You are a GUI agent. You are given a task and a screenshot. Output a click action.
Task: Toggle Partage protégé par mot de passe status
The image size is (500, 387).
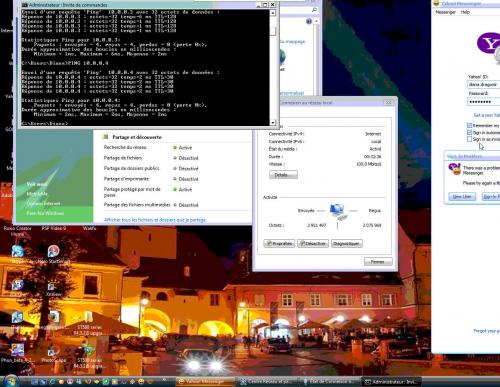click(183, 189)
